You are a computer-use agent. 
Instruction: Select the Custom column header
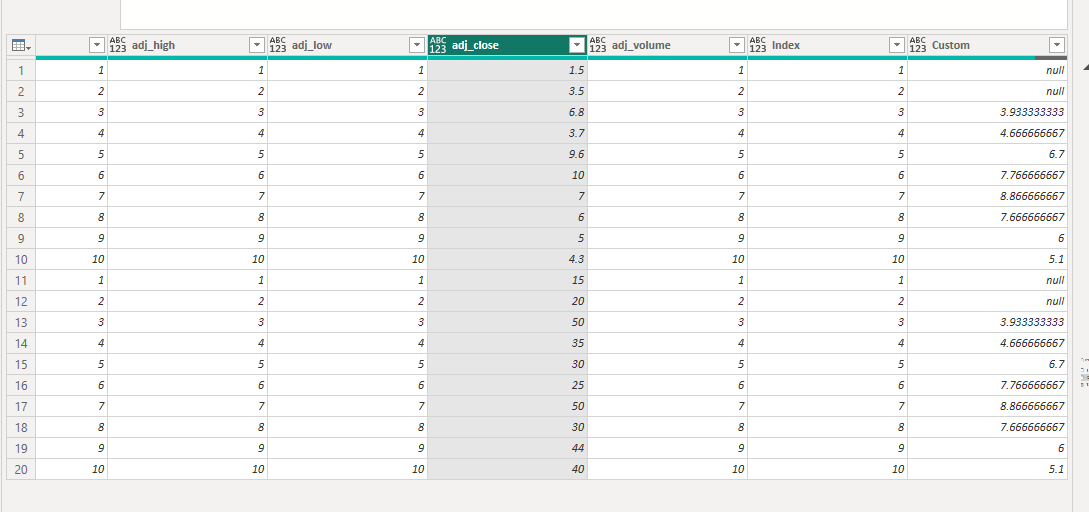988,45
